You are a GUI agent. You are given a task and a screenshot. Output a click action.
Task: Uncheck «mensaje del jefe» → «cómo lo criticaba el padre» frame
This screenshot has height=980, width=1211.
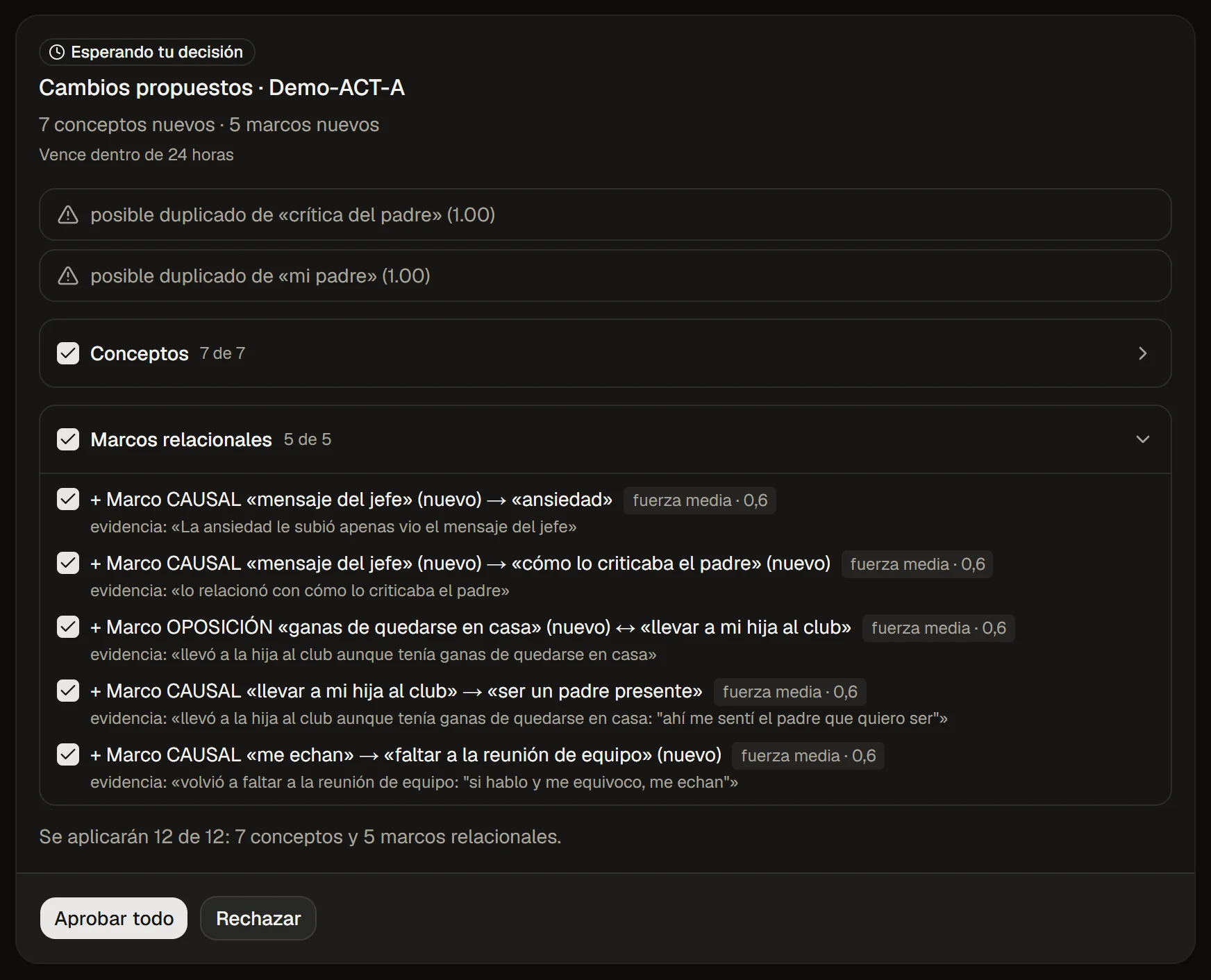tap(68, 563)
